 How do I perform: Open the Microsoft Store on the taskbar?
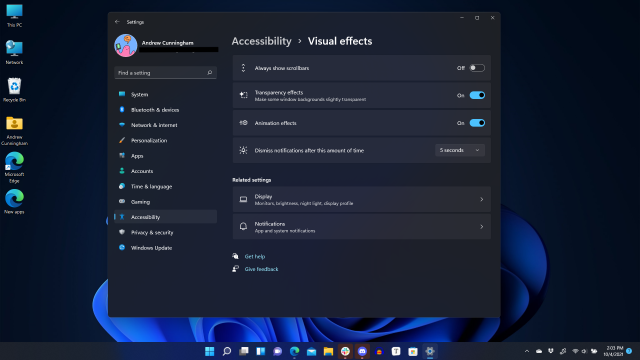413,351
